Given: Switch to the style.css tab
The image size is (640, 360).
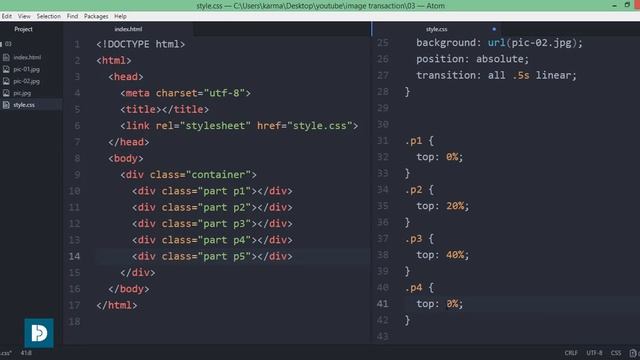Looking at the screenshot, I should 436,29.
